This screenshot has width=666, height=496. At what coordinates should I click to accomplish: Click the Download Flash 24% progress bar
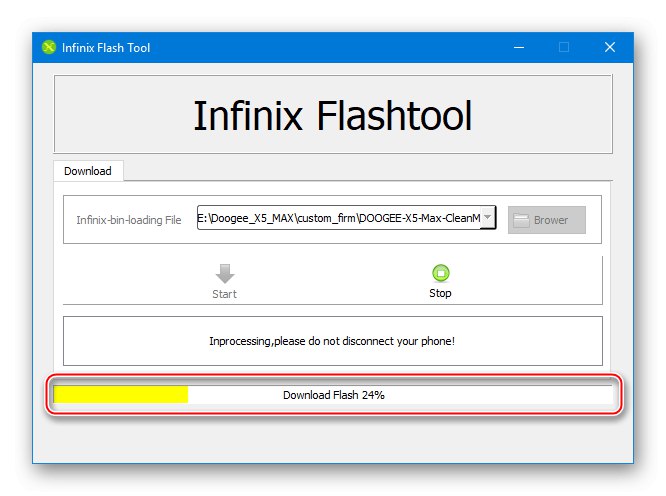tap(333, 395)
